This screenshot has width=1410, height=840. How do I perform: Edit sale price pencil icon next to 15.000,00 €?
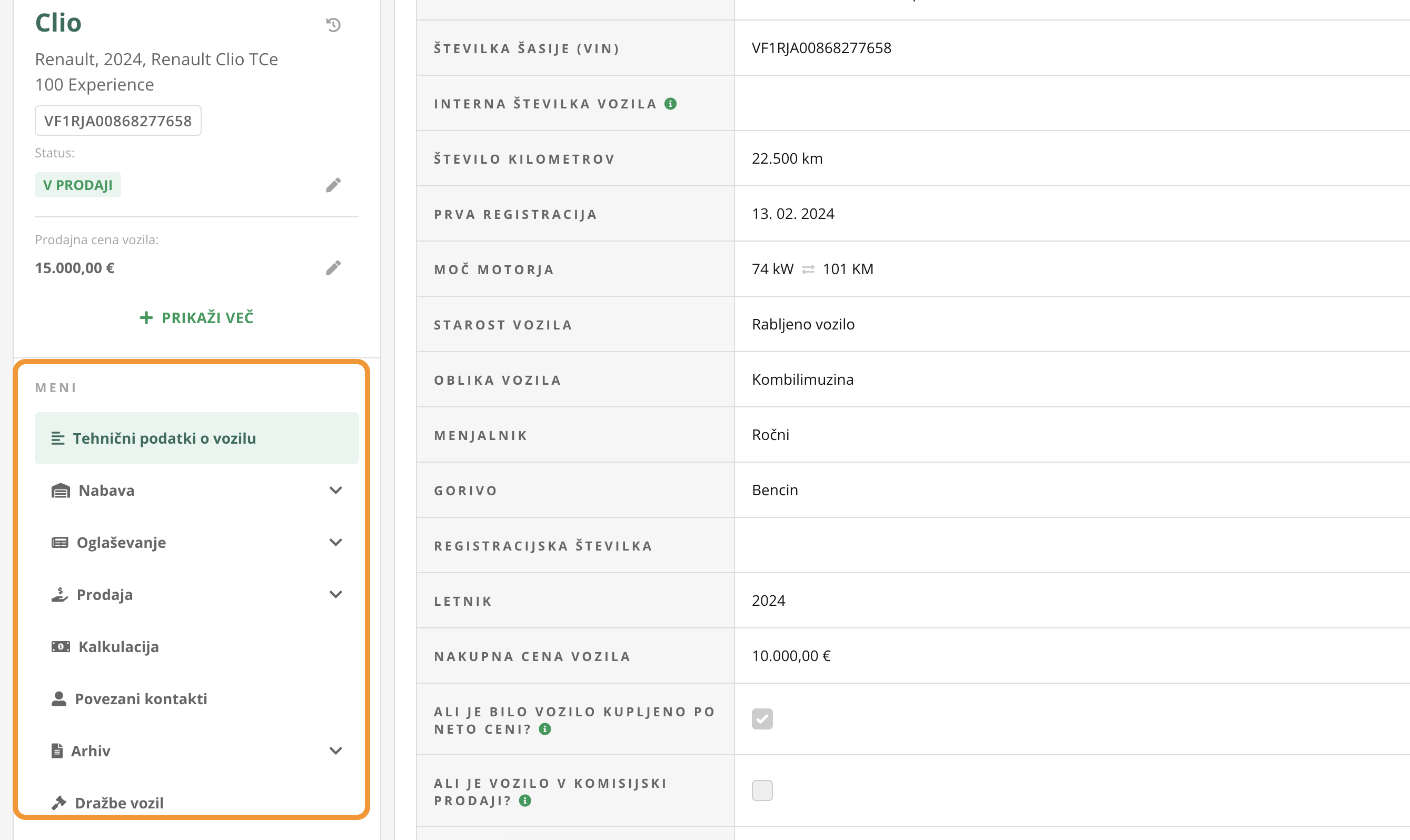(333, 268)
